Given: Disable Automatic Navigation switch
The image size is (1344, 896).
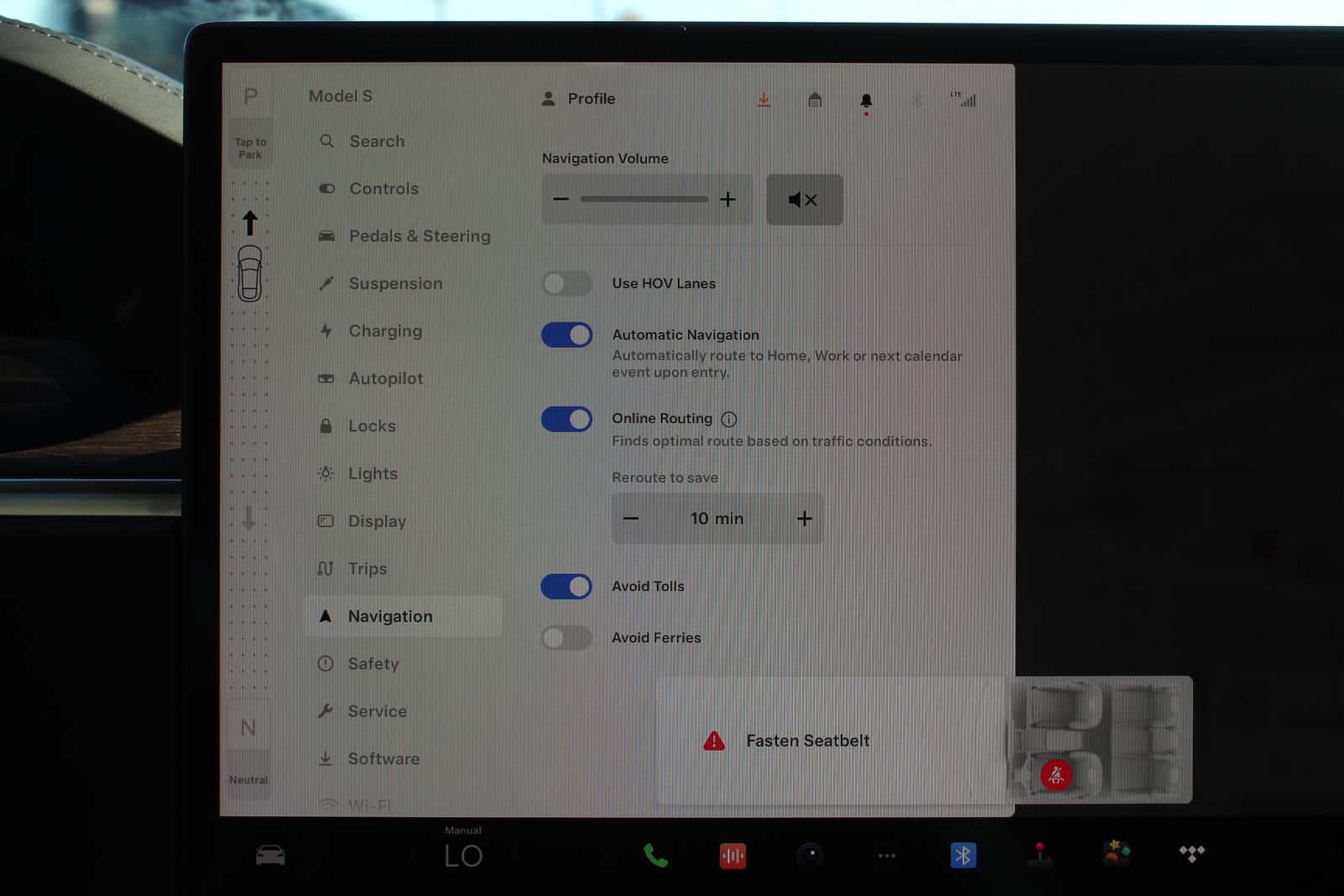Looking at the screenshot, I should point(567,335).
